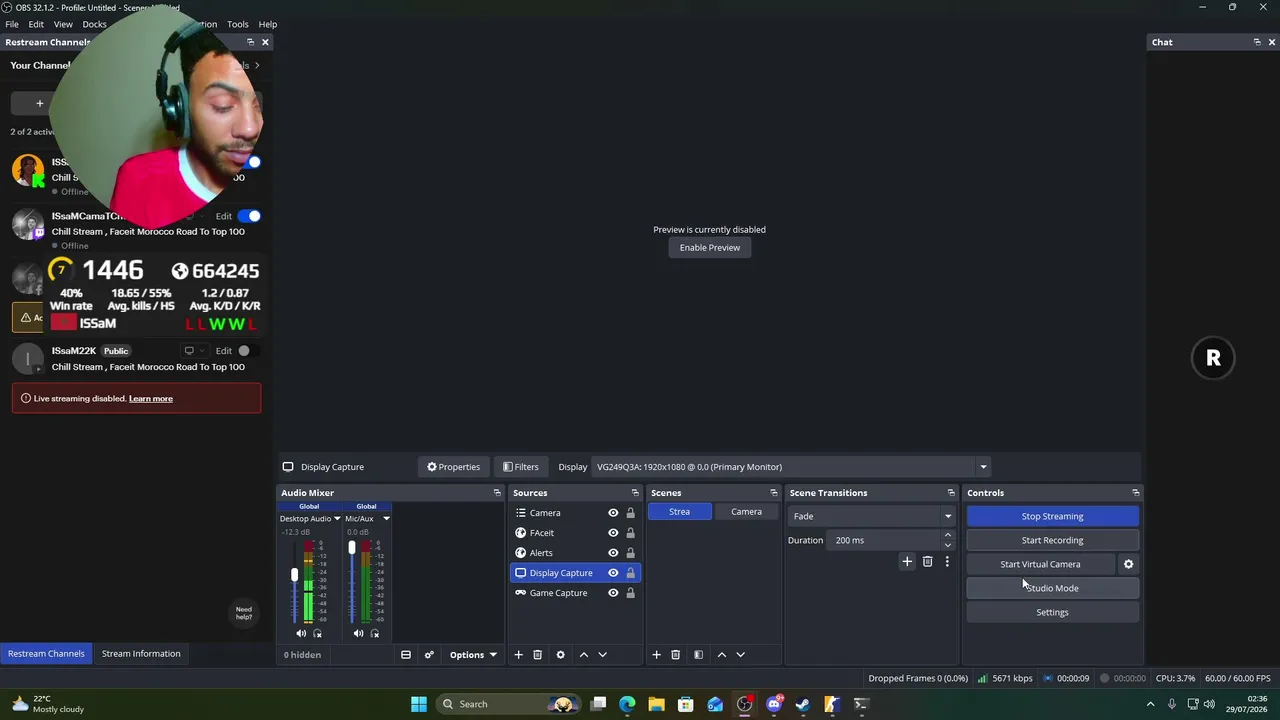Screen dimensions: 1280x720
Task: Enable the ISsaM22K channel toggle
Action: pos(249,351)
